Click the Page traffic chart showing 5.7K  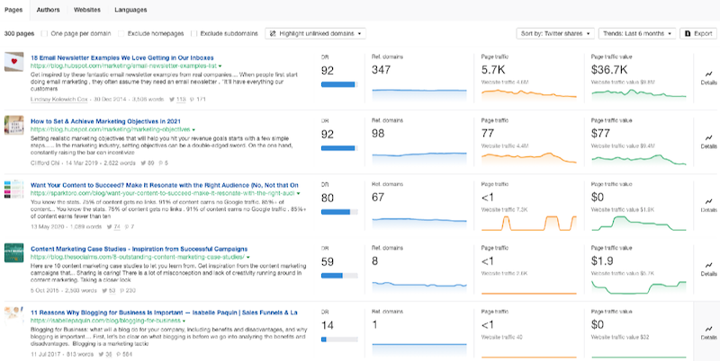[x=529, y=94]
